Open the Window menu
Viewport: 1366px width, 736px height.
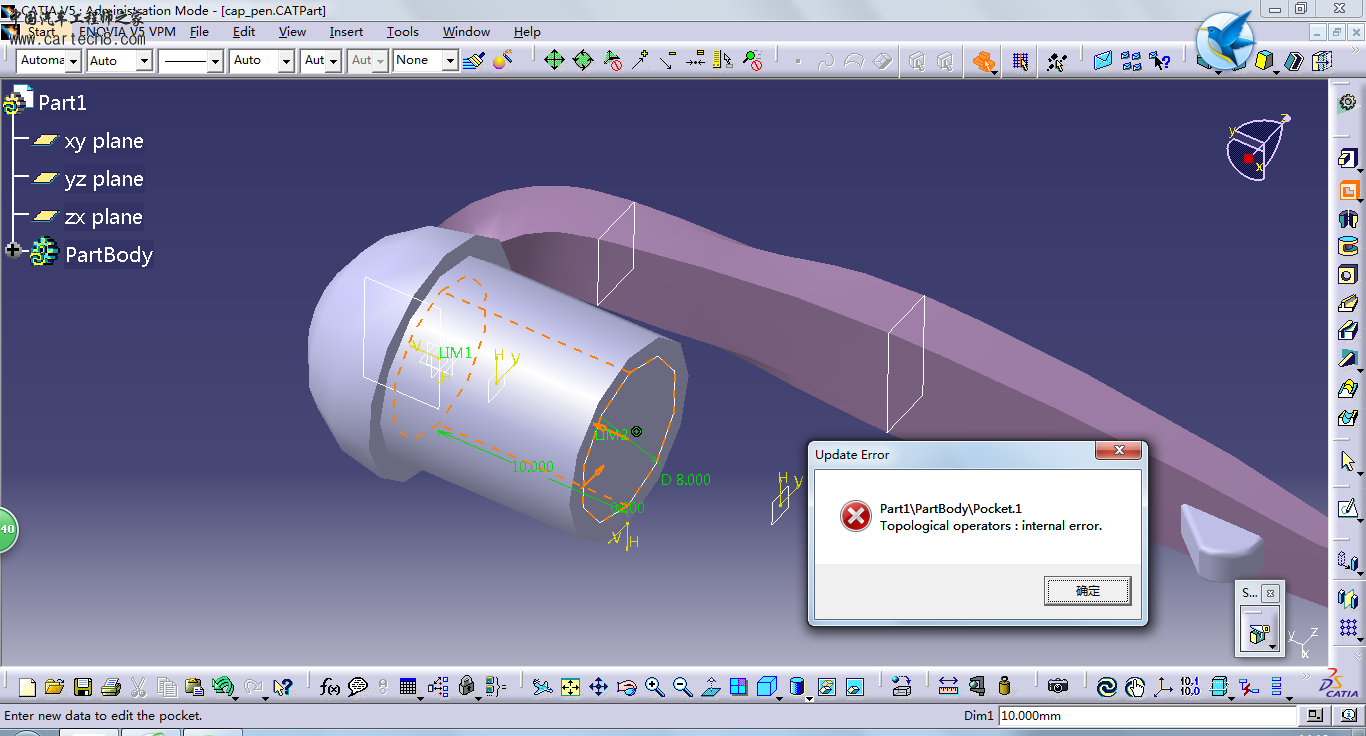(466, 32)
